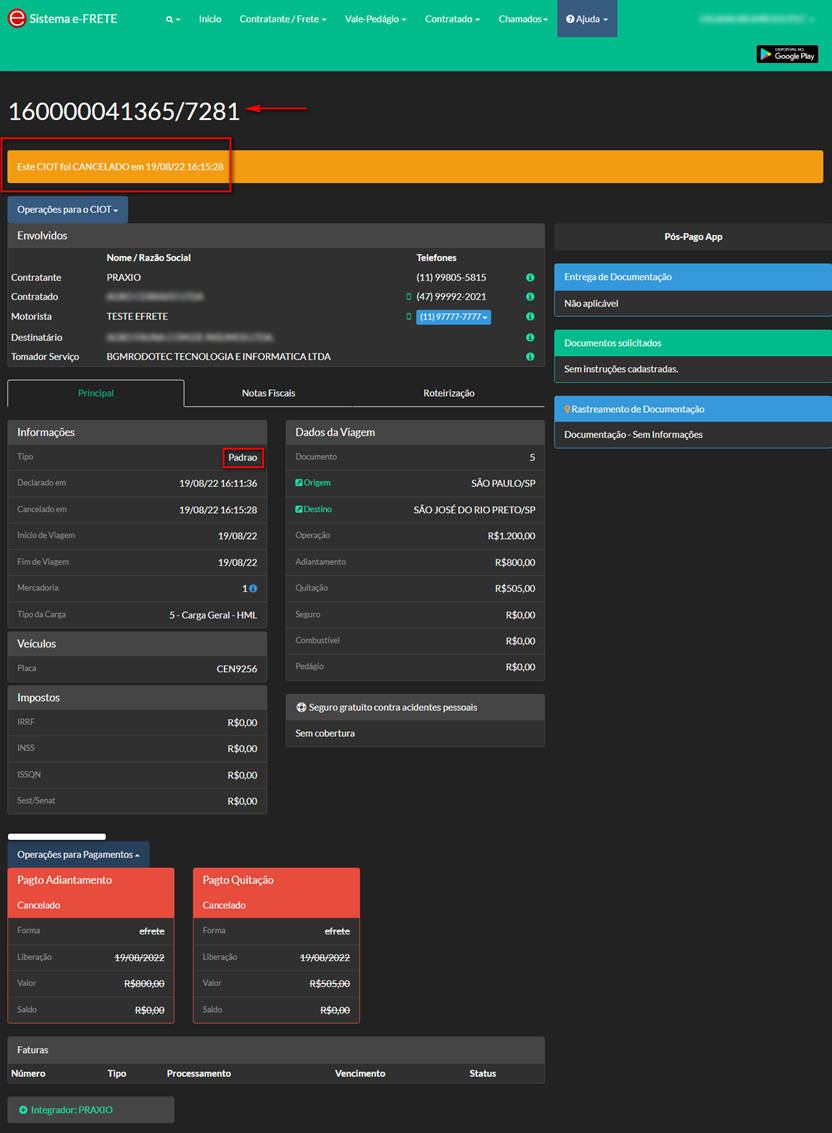
Task: Open the search magnifier dropdown in navbar
Action: tap(173, 20)
